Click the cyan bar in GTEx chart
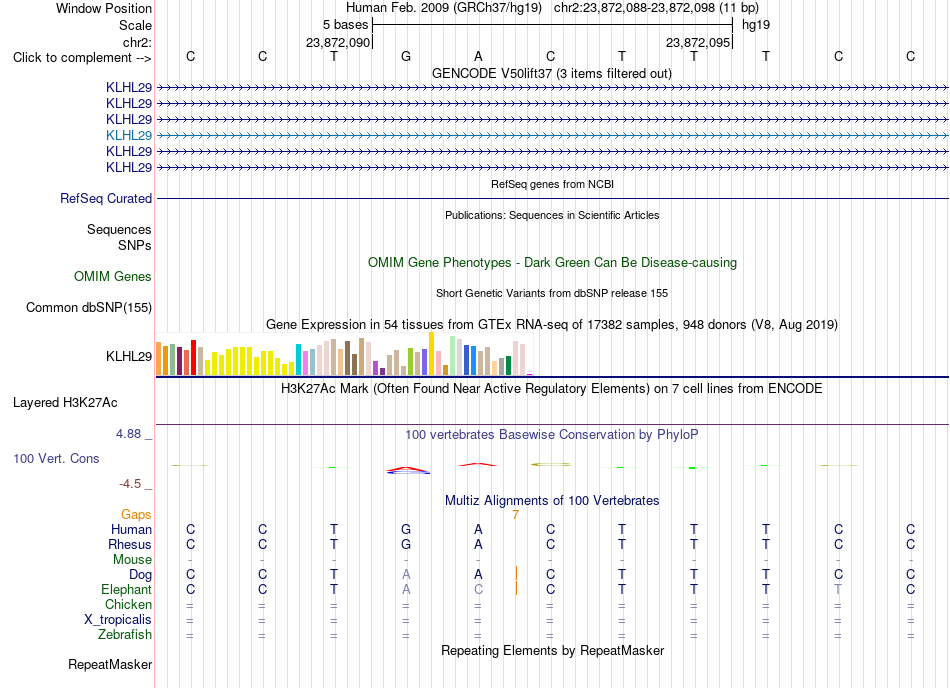 point(299,360)
